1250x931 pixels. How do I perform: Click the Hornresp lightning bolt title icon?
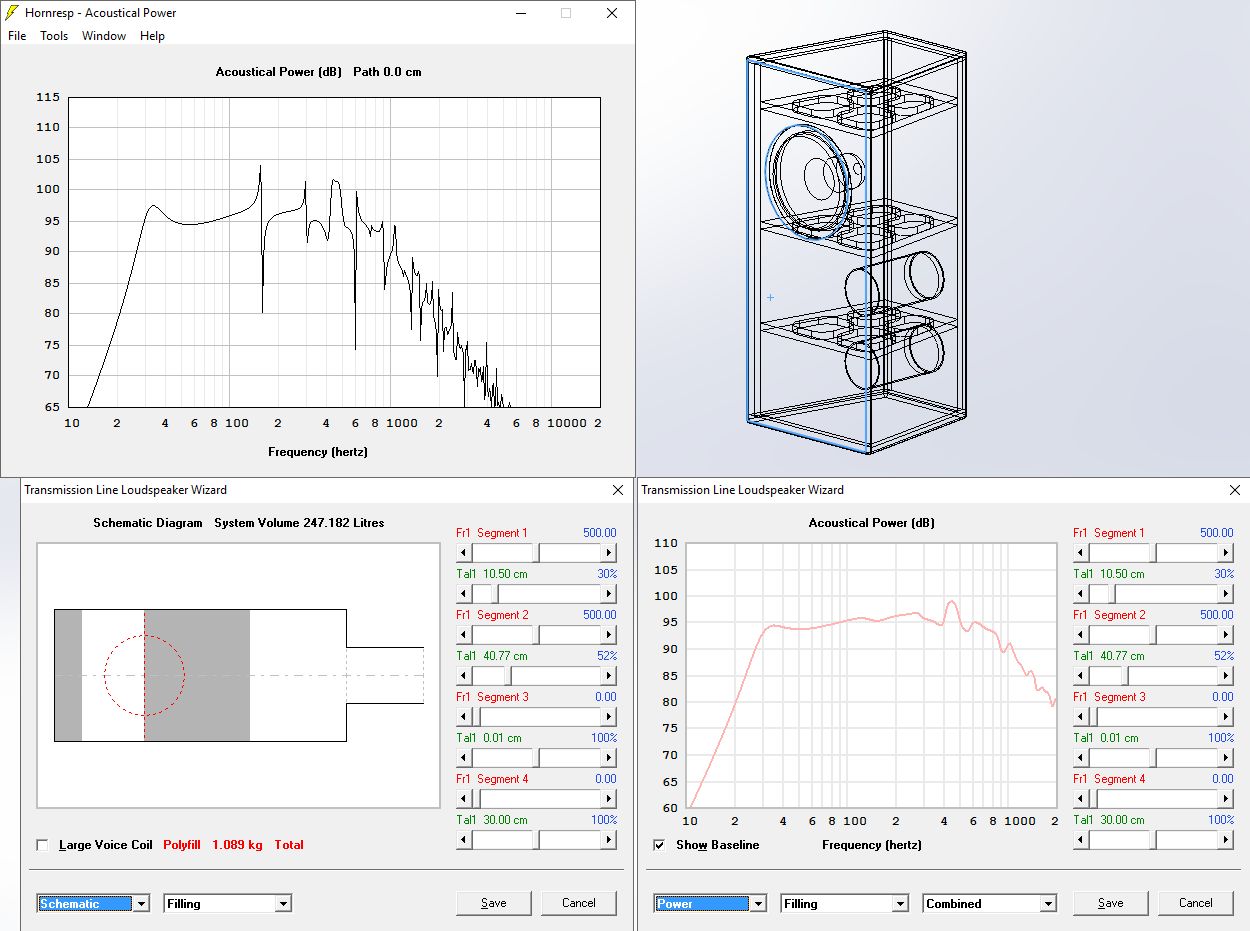[x=12, y=13]
